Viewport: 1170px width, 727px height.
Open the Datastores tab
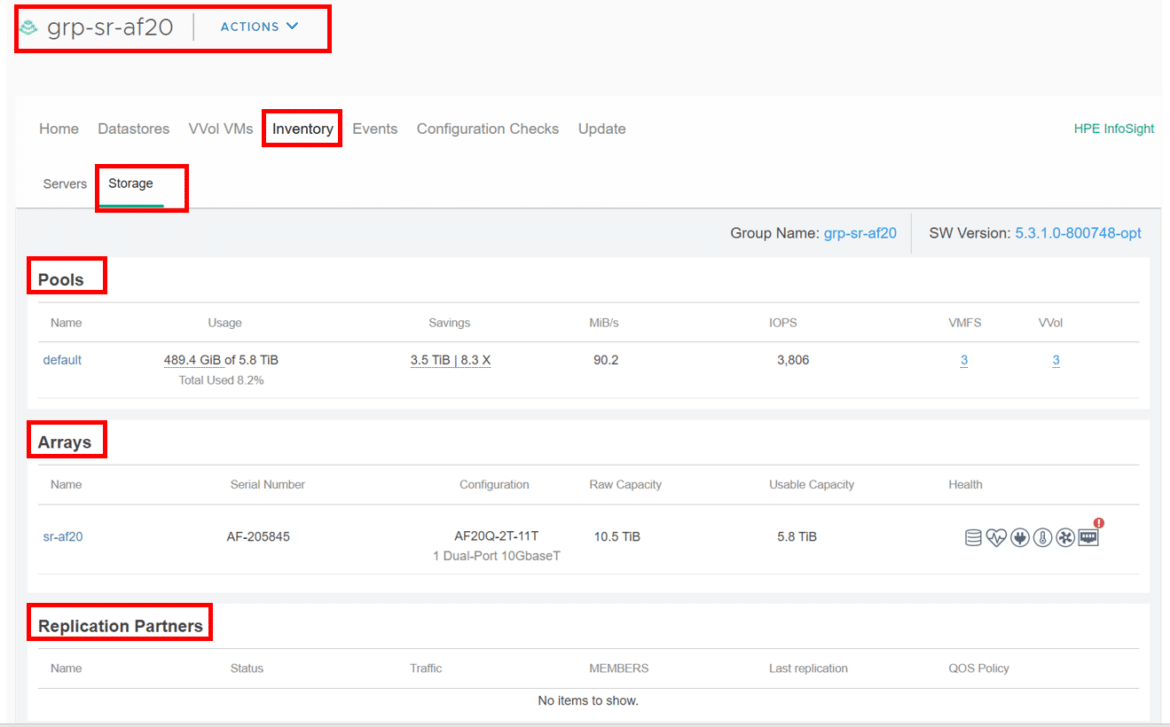click(134, 128)
